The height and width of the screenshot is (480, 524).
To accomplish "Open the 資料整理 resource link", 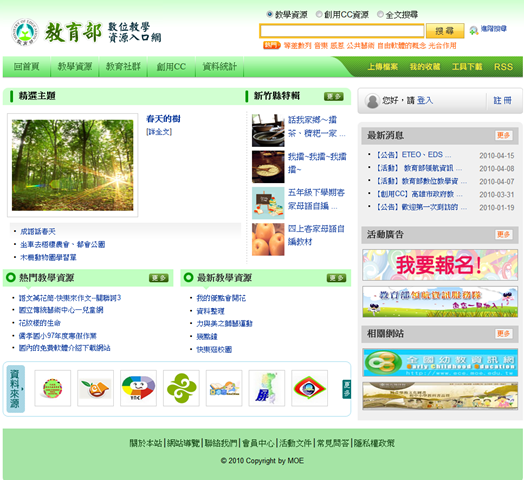I will tap(211, 311).
